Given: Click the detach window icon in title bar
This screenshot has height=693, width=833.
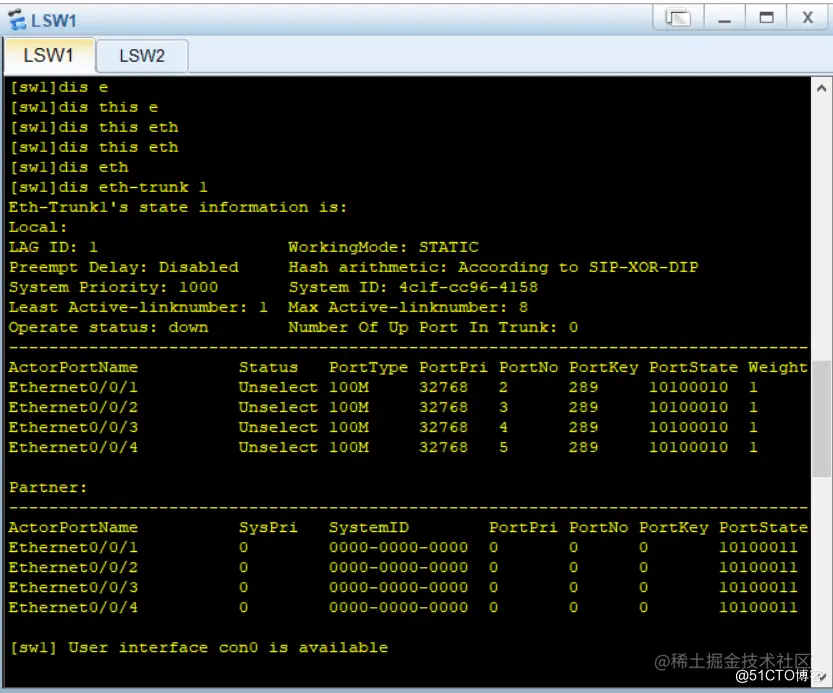Looking at the screenshot, I should pyautogui.click(x=678, y=18).
